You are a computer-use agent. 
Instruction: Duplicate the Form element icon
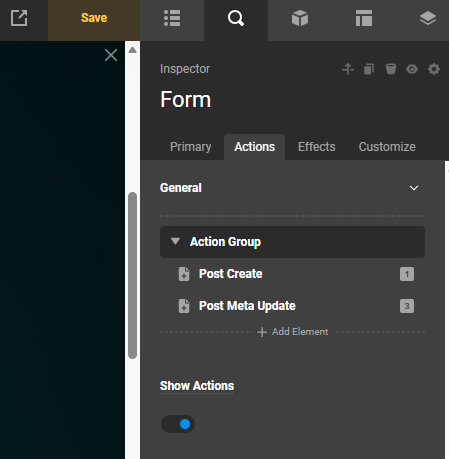tap(369, 69)
